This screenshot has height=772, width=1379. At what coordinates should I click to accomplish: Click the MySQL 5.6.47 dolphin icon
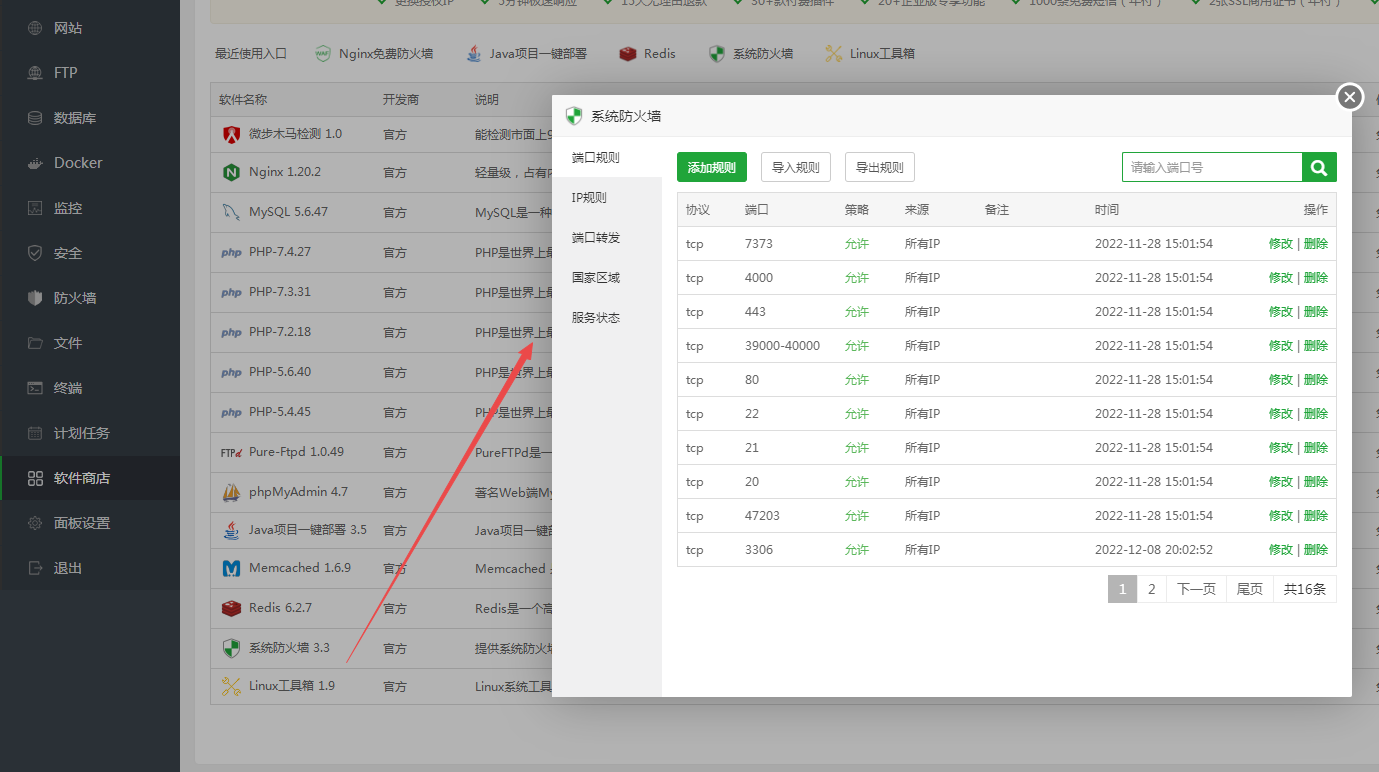click(x=231, y=212)
